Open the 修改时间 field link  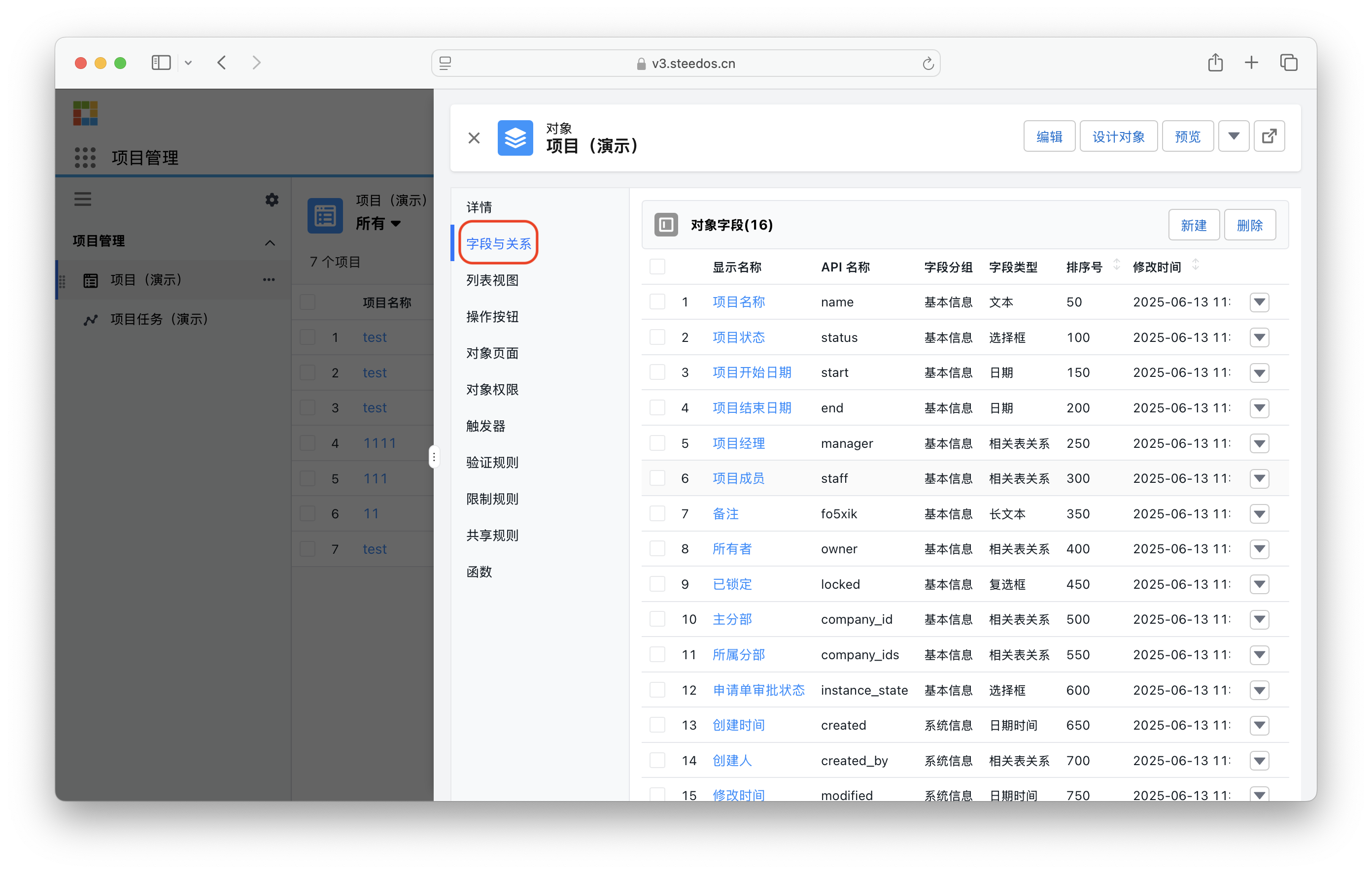[x=738, y=794]
